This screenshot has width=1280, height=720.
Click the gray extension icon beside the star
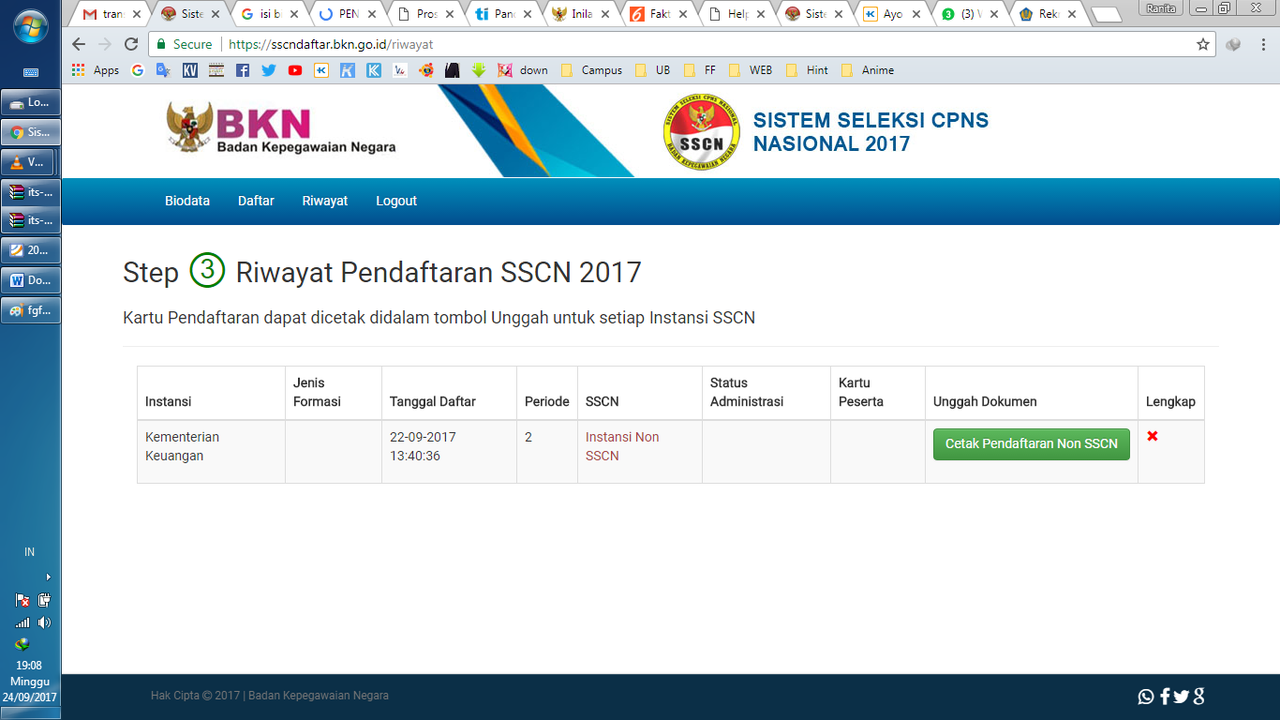pos(1234,45)
